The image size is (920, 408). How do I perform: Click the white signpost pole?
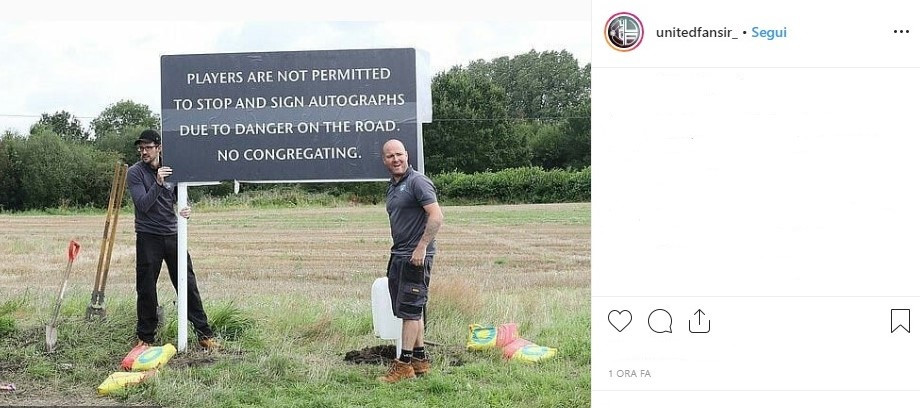182,267
